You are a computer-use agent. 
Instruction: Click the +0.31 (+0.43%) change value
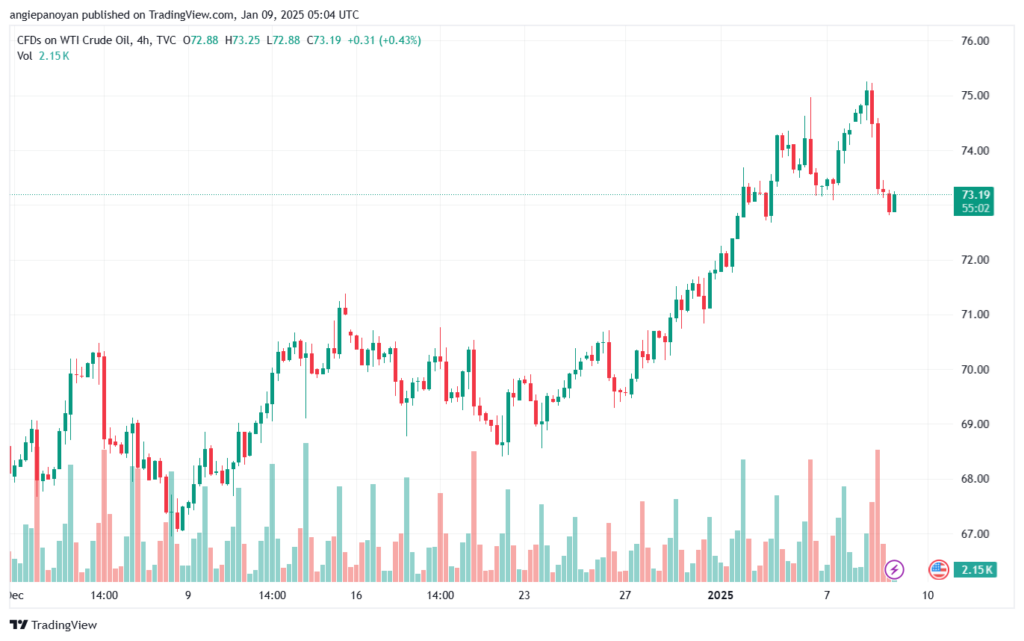tap(384, 40)
